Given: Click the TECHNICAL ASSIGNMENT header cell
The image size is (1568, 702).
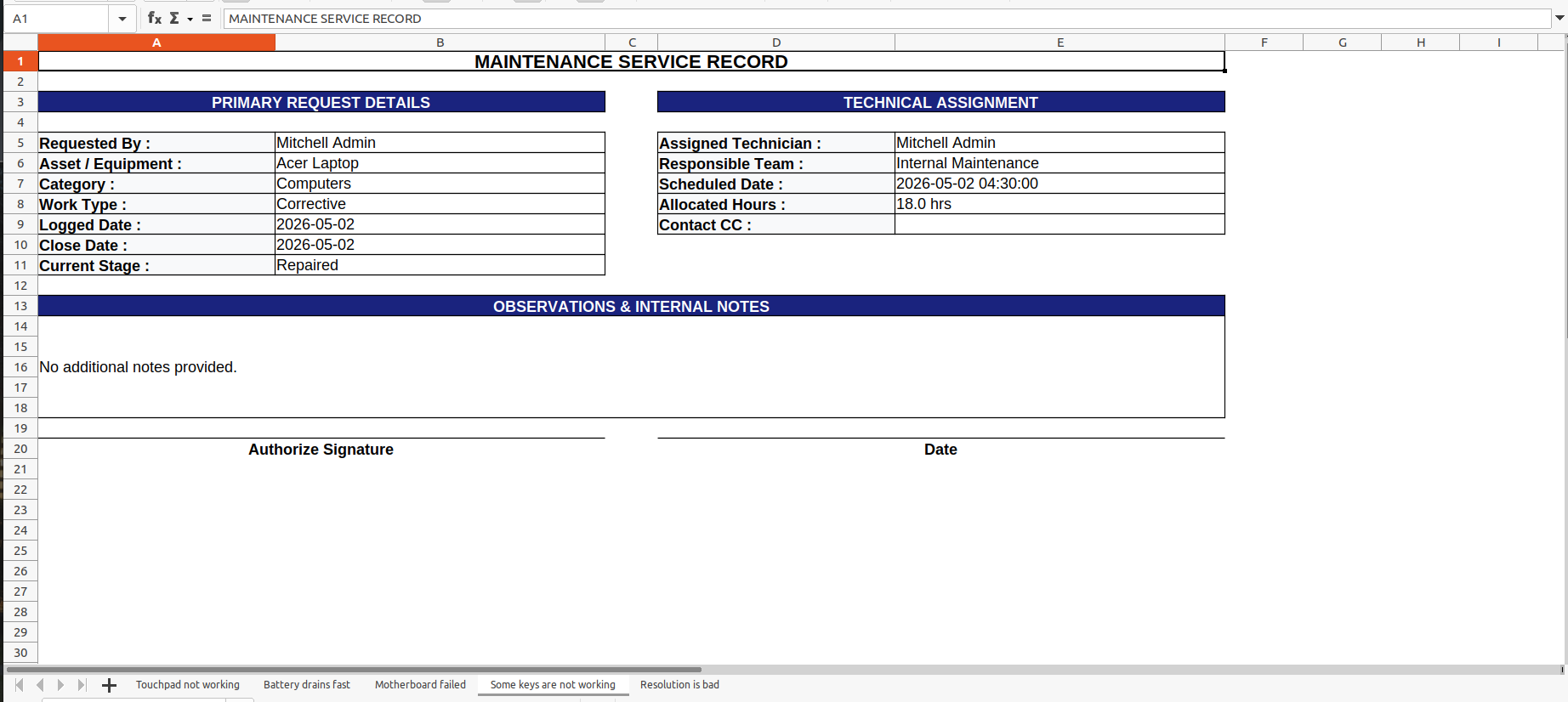Looking at the screenshot, I should pyautogui.click(x=940, y=102).
